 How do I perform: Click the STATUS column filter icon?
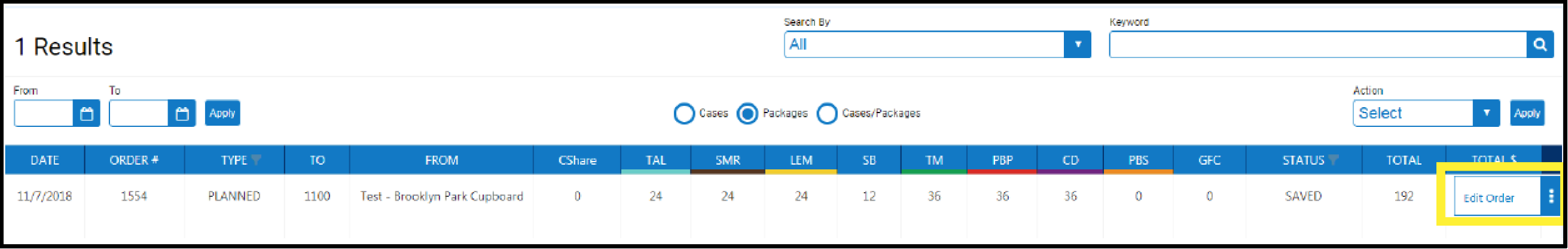1333,160
